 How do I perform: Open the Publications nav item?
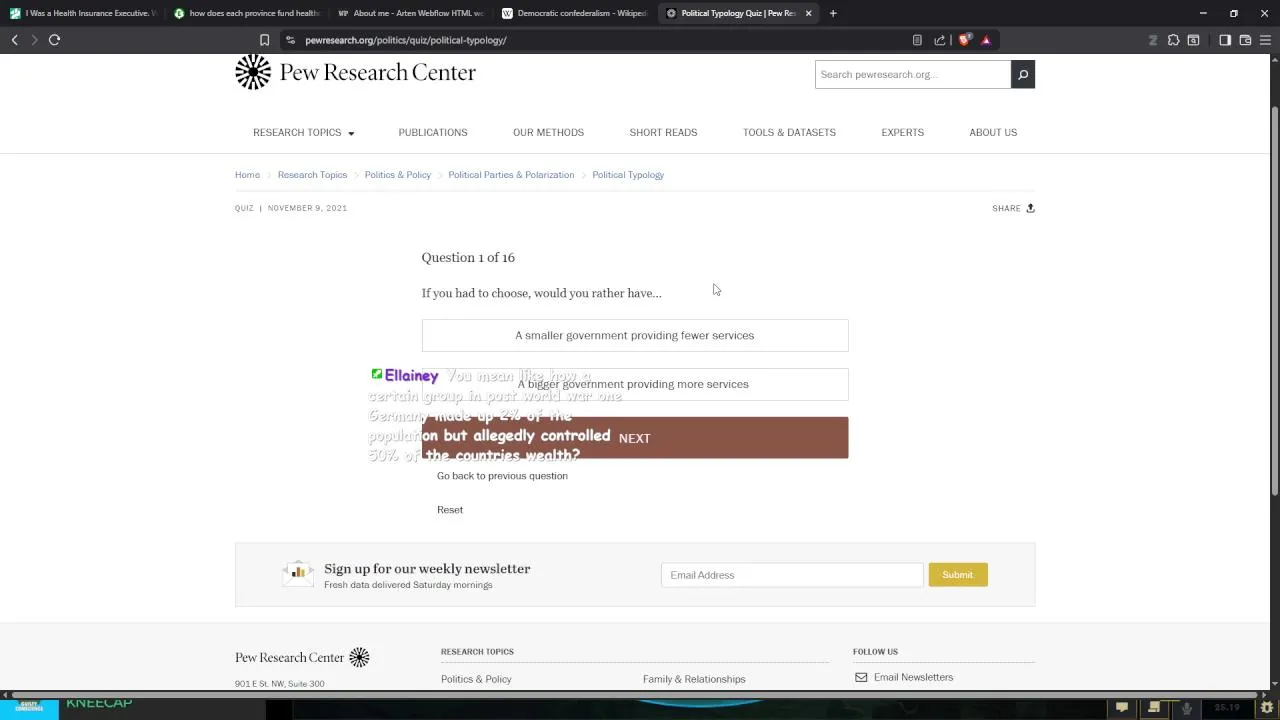(433, 132)
